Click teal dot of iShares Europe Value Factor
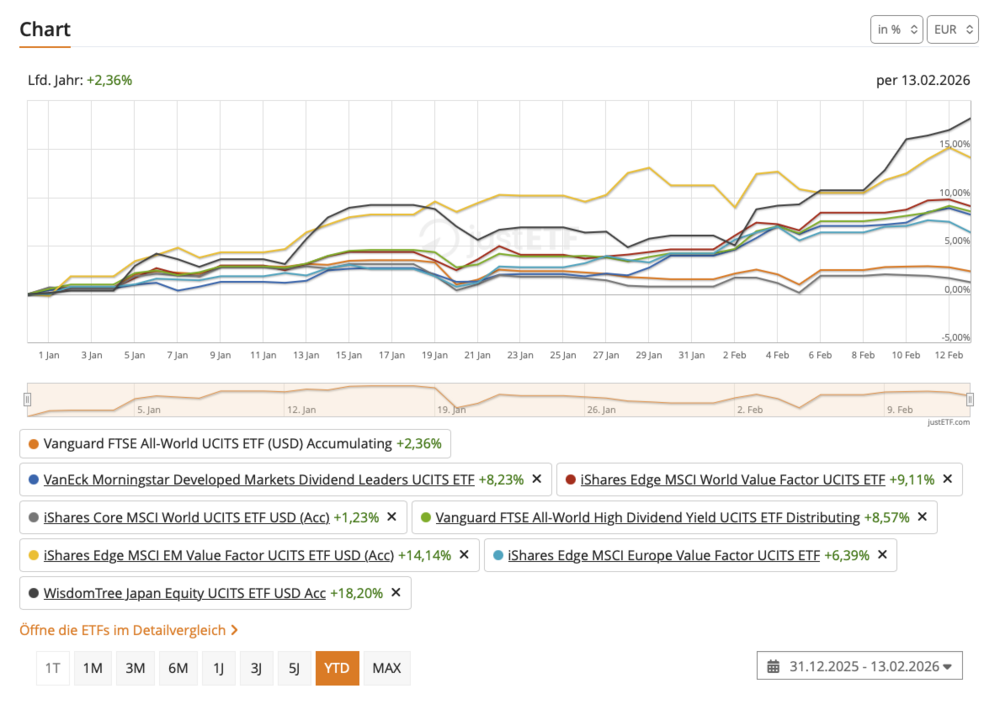 [x=497, y=556]
